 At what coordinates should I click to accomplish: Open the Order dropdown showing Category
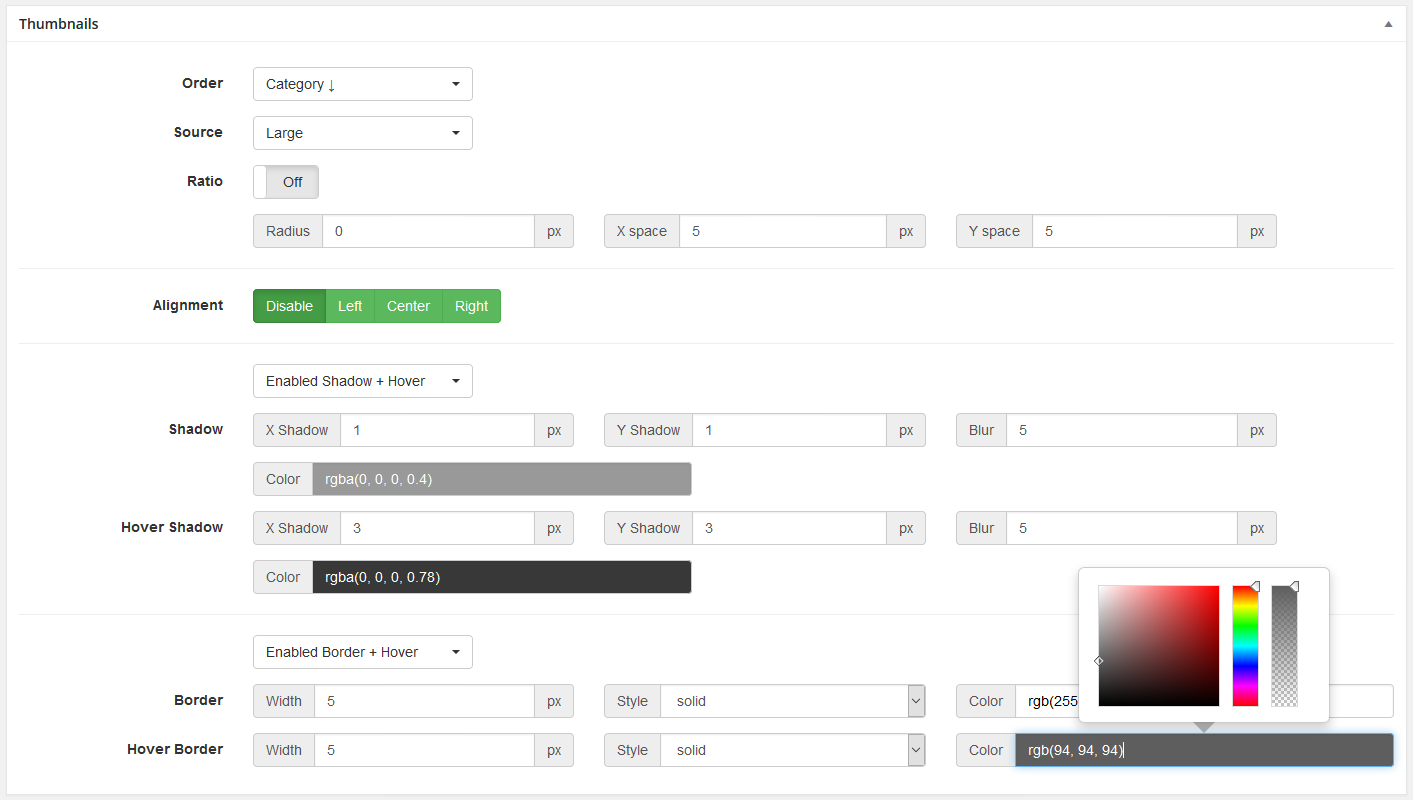pyautogui.click(x=362, y=84)
